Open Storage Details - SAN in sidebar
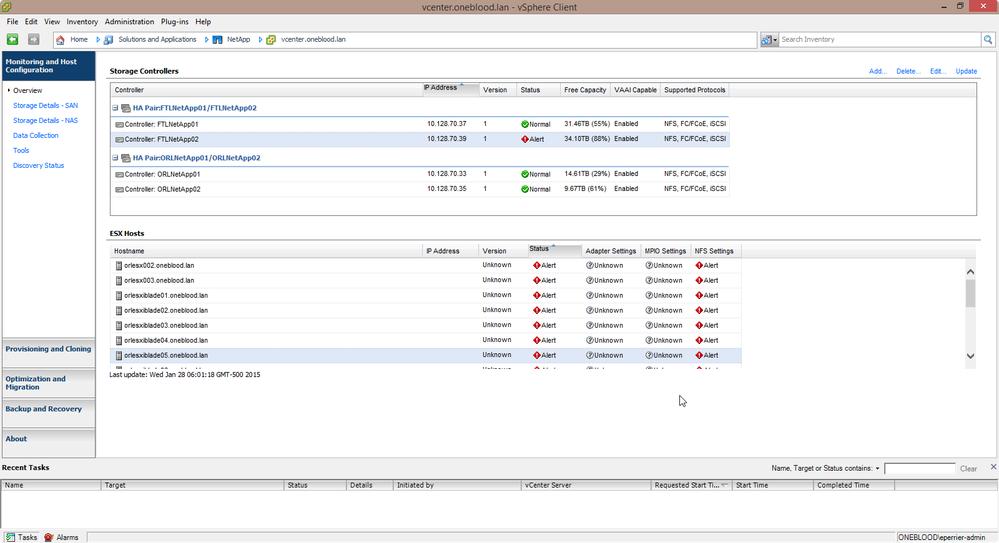 tap(45, 105)
